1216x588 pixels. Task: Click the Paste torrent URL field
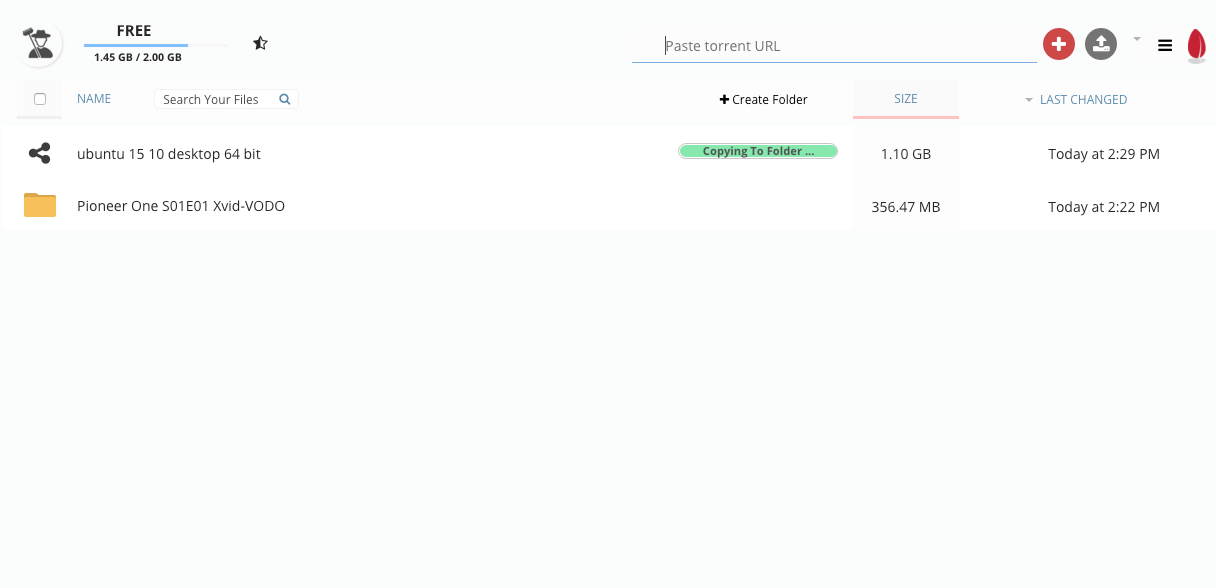(x=834, y=45)
